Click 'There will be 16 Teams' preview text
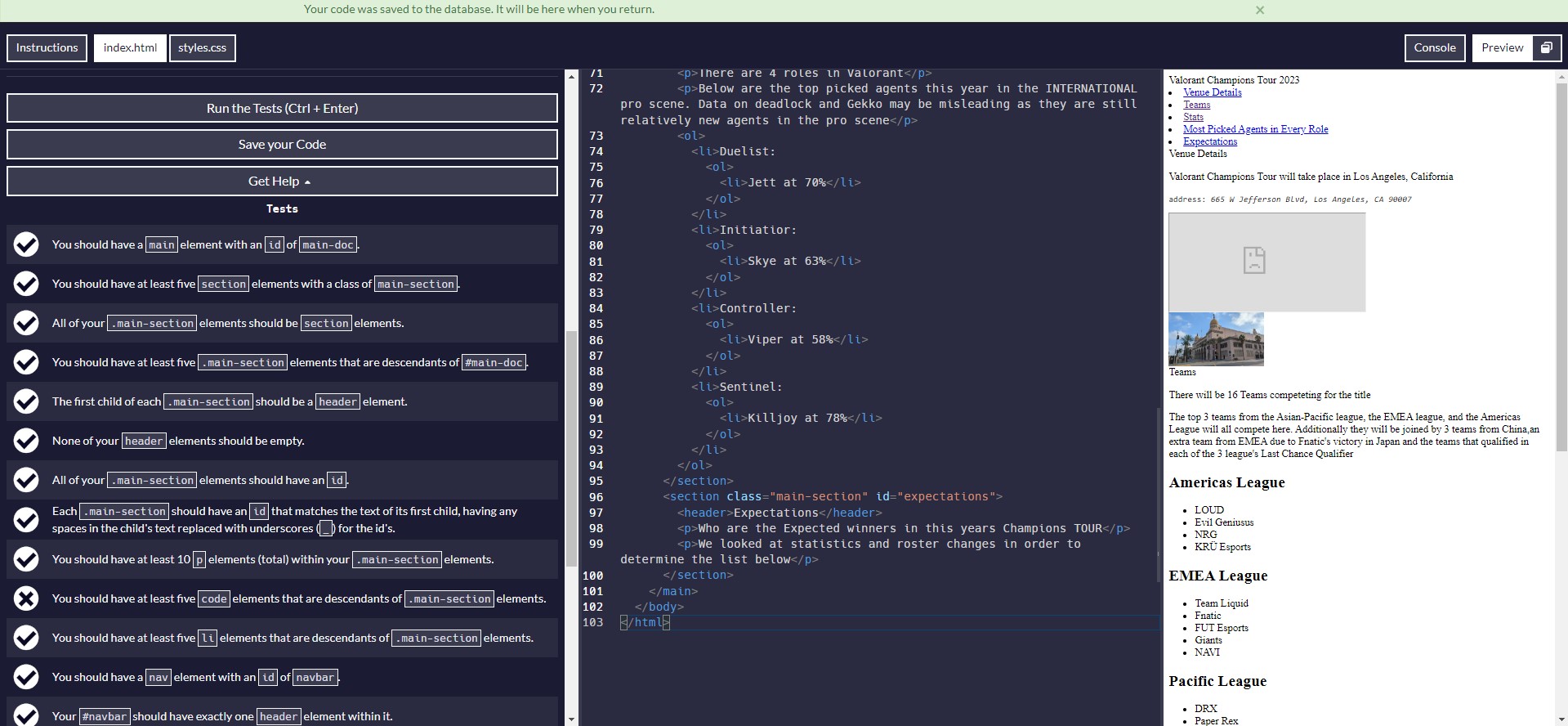 [1270, 395]
